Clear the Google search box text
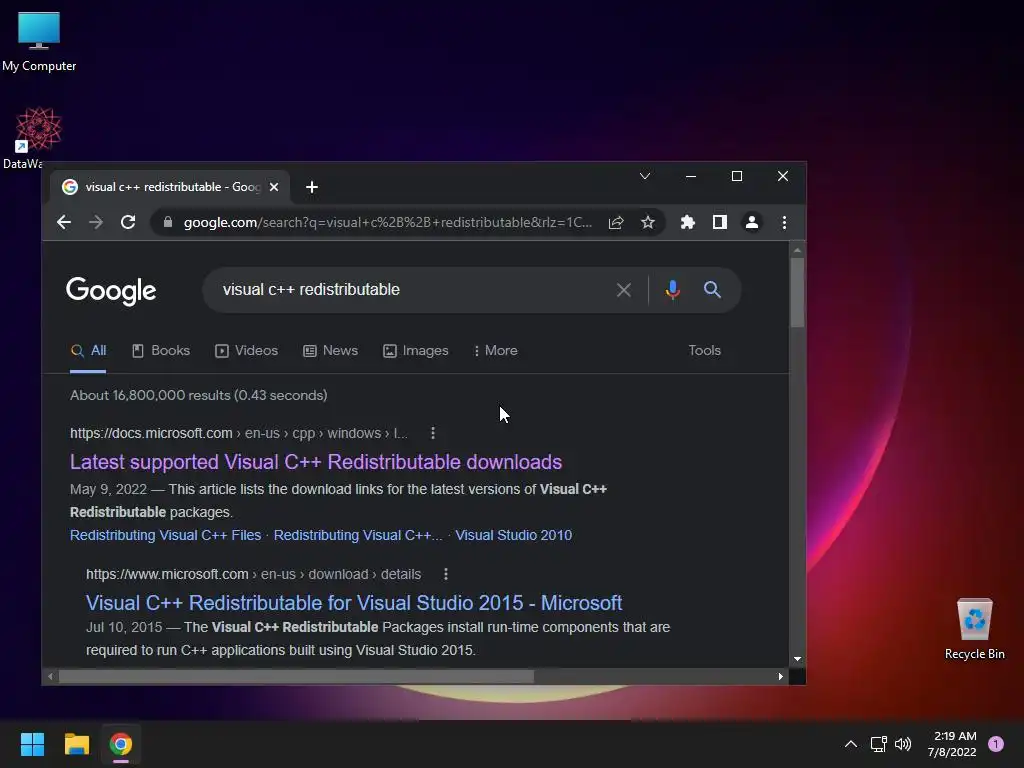The image size is (1024, 768). [624, 290]
